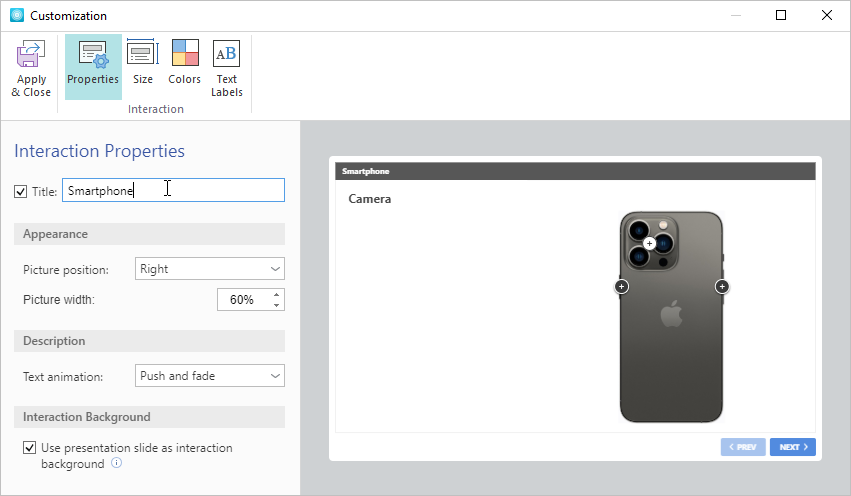Click the right side hotspot marker

click(x=722, y=287)
